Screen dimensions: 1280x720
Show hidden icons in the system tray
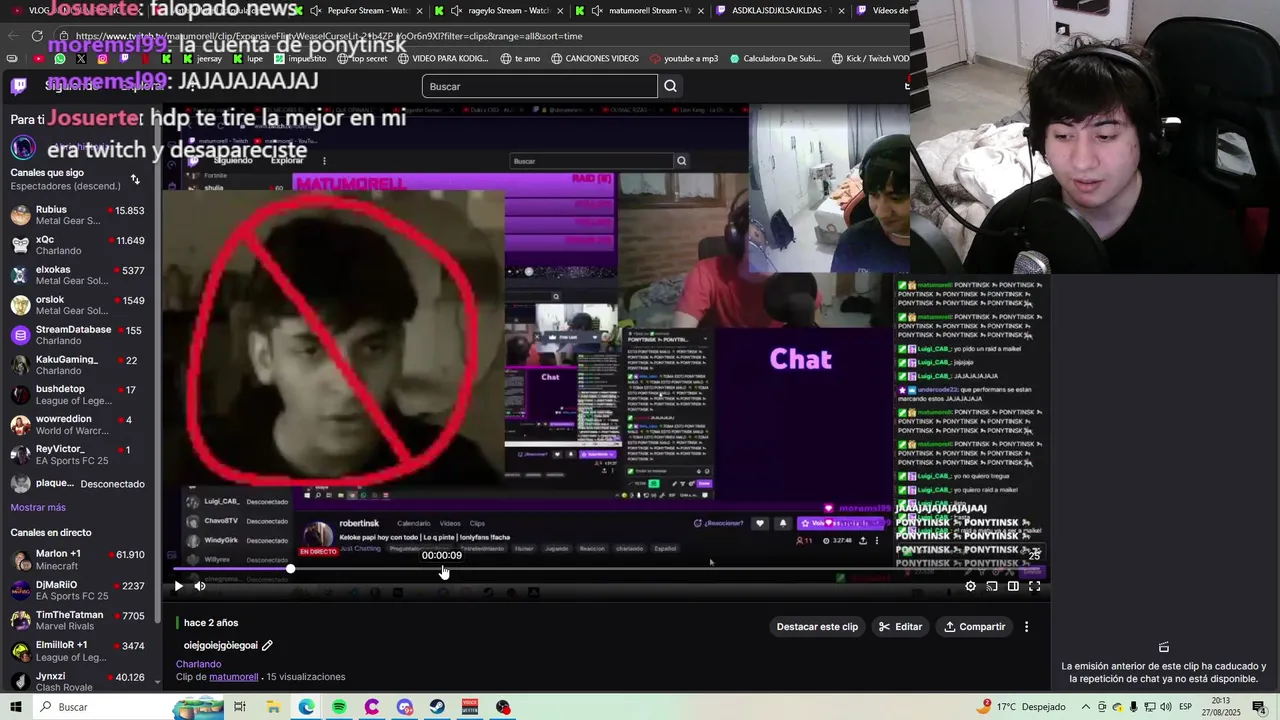coord(1086,707)
